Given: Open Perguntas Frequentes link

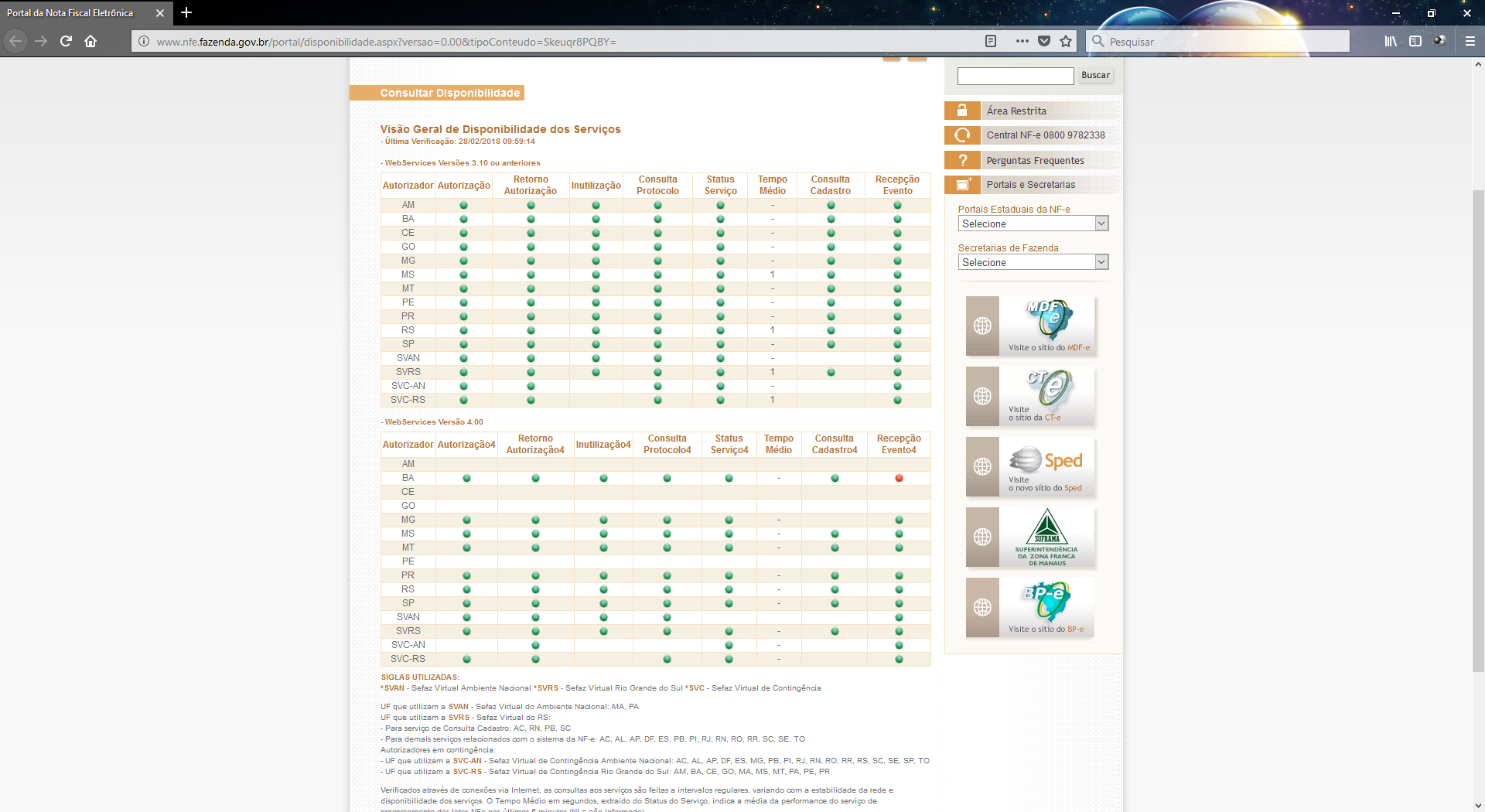Looking at the screenshot, I should coord(1035,160).
